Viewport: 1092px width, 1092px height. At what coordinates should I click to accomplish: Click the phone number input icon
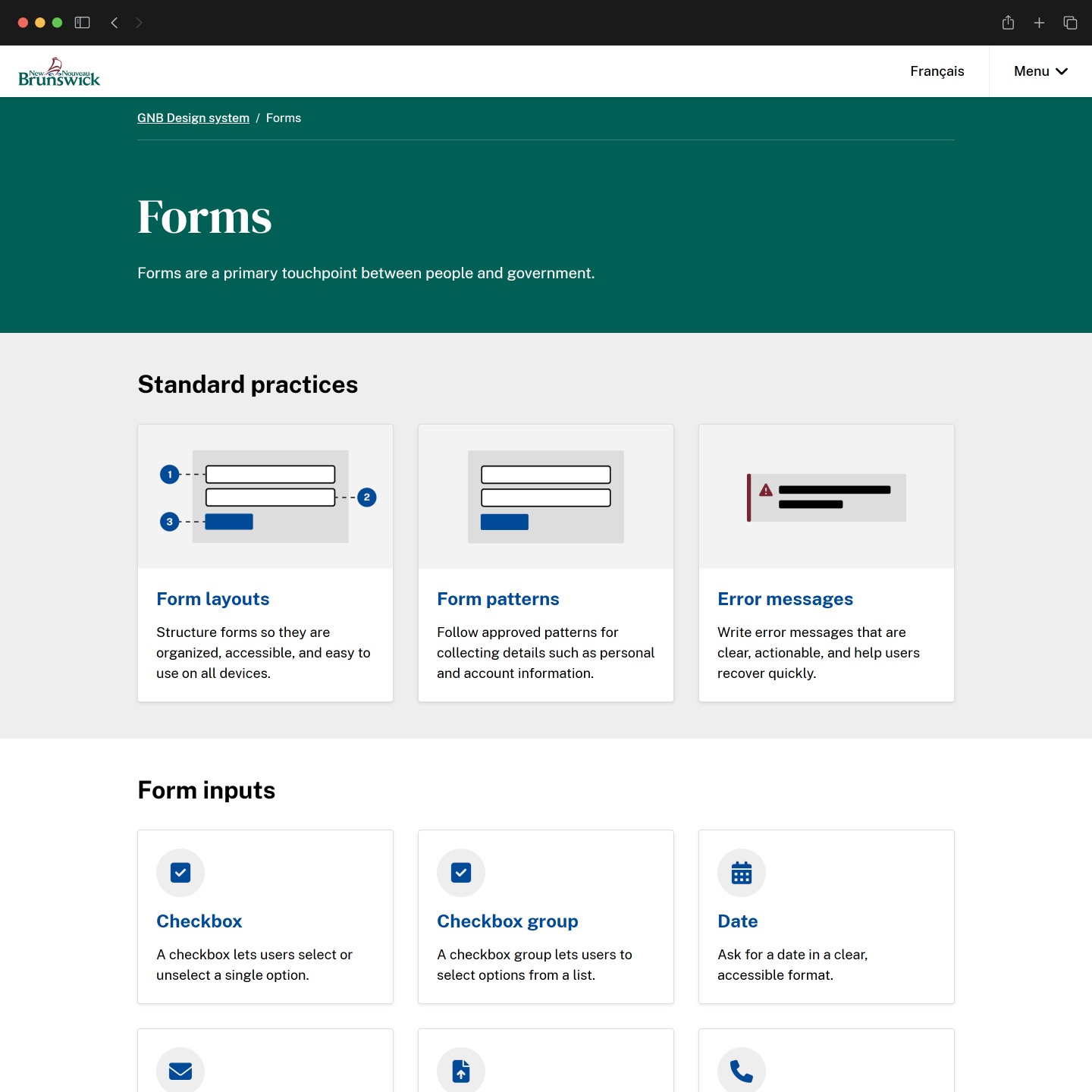pyautogui.click(x=741, y=1071)
